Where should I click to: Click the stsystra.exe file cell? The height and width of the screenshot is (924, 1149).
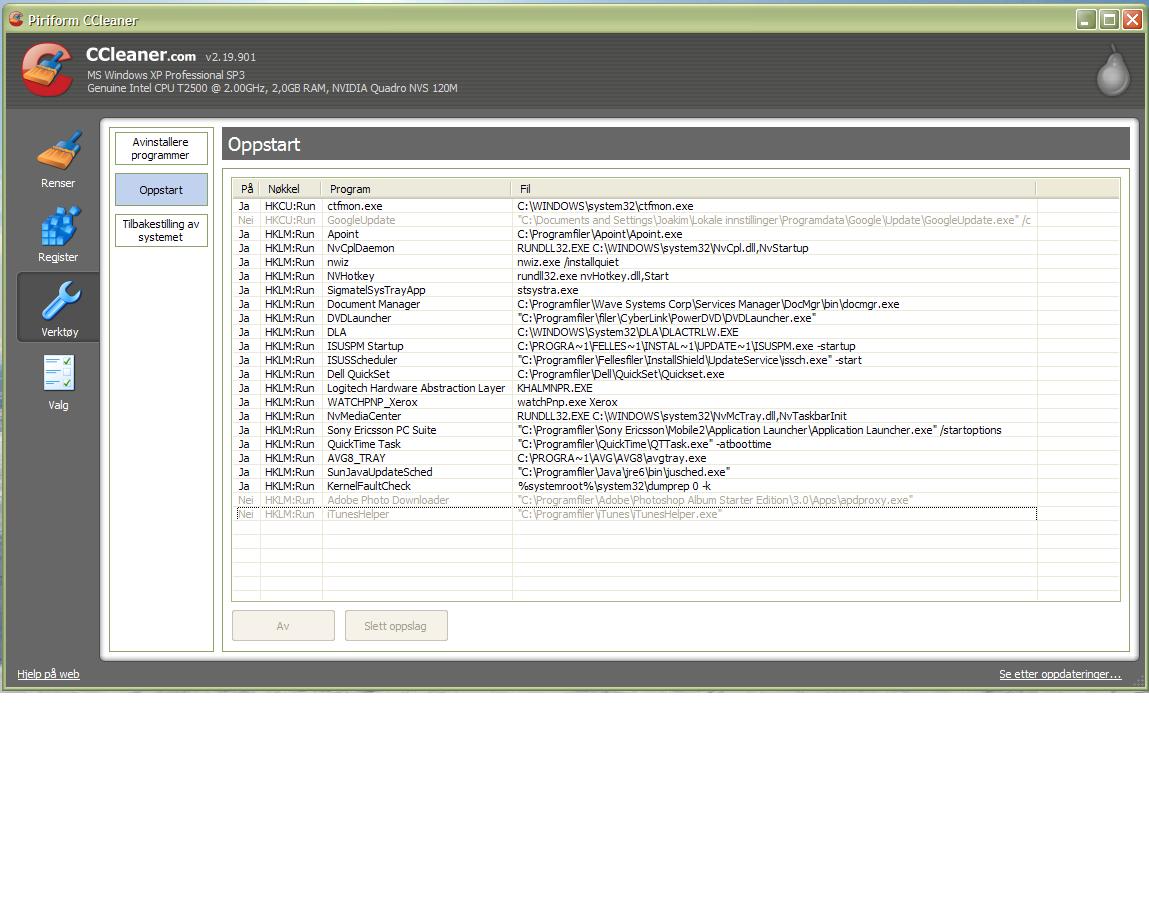point(547,290)
